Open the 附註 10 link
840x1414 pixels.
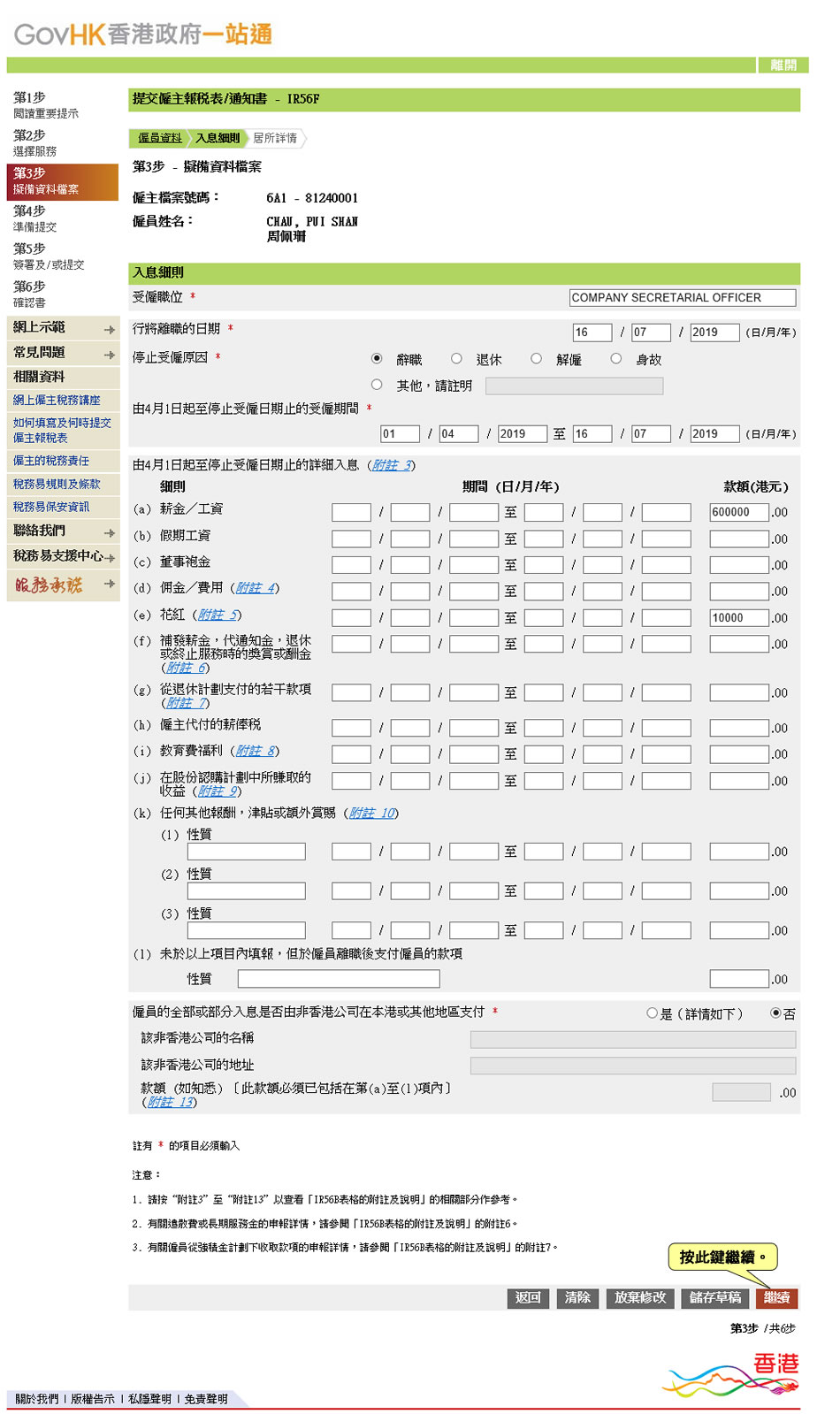372,813
